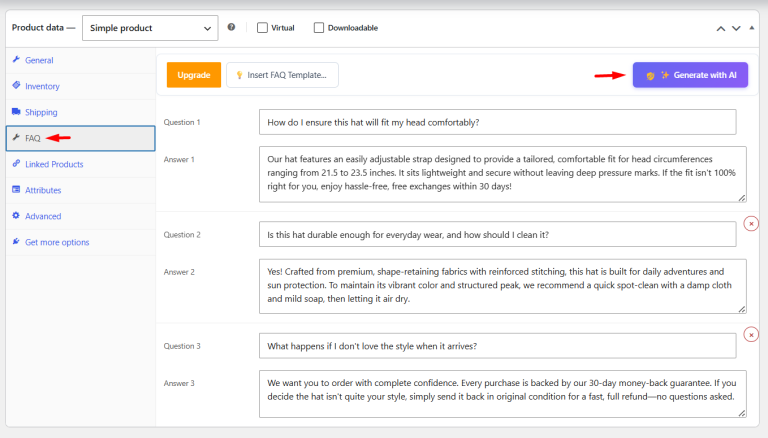Click the Attributes list icon
The height and width of the screenshot is (438, 768).
click(16, 190)
